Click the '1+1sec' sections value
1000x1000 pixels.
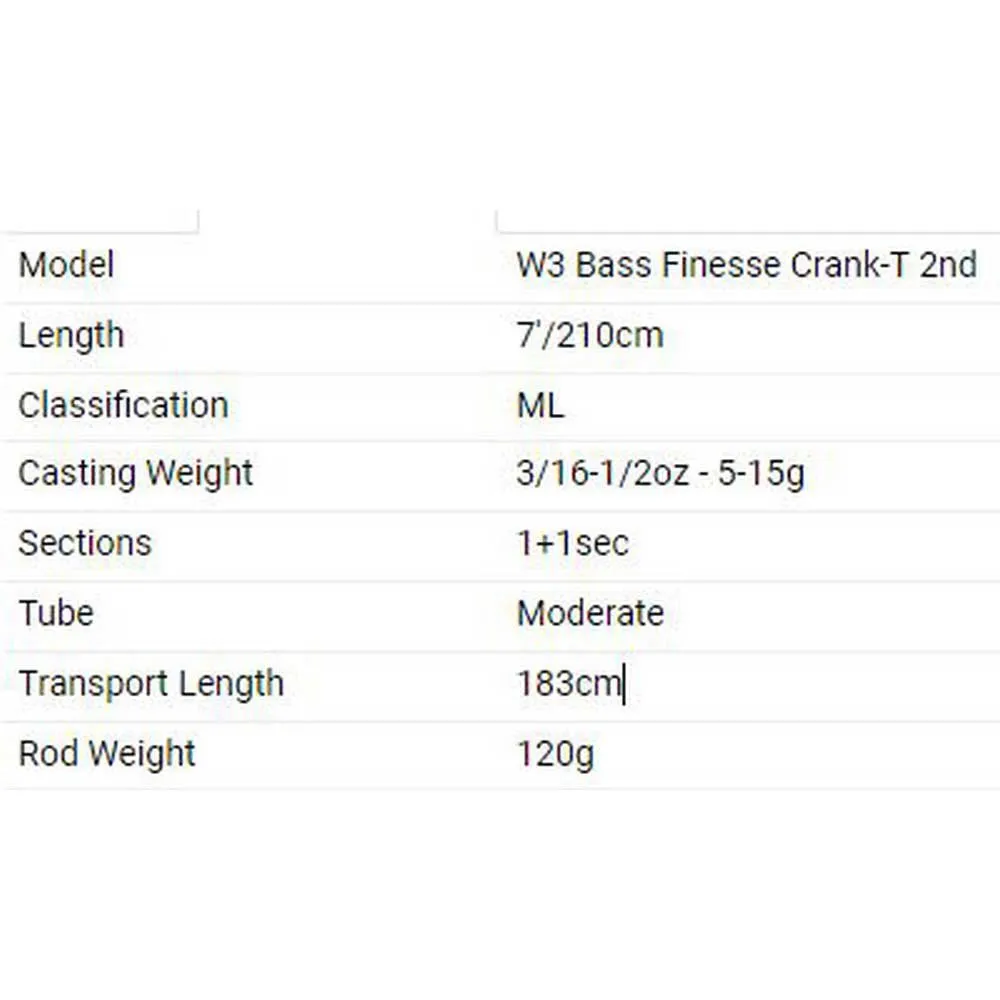pyautogui.click(x=572, y=543)
